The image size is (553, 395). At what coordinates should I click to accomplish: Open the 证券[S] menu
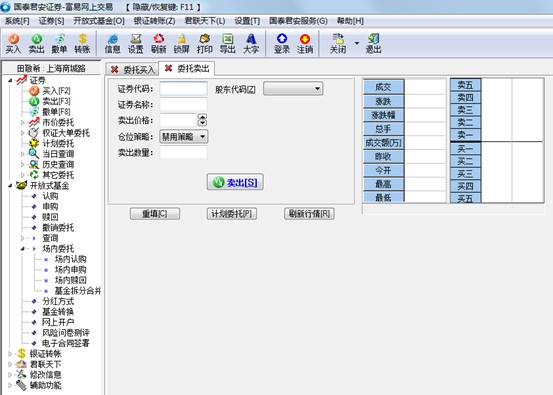click(x=51, y=21)
